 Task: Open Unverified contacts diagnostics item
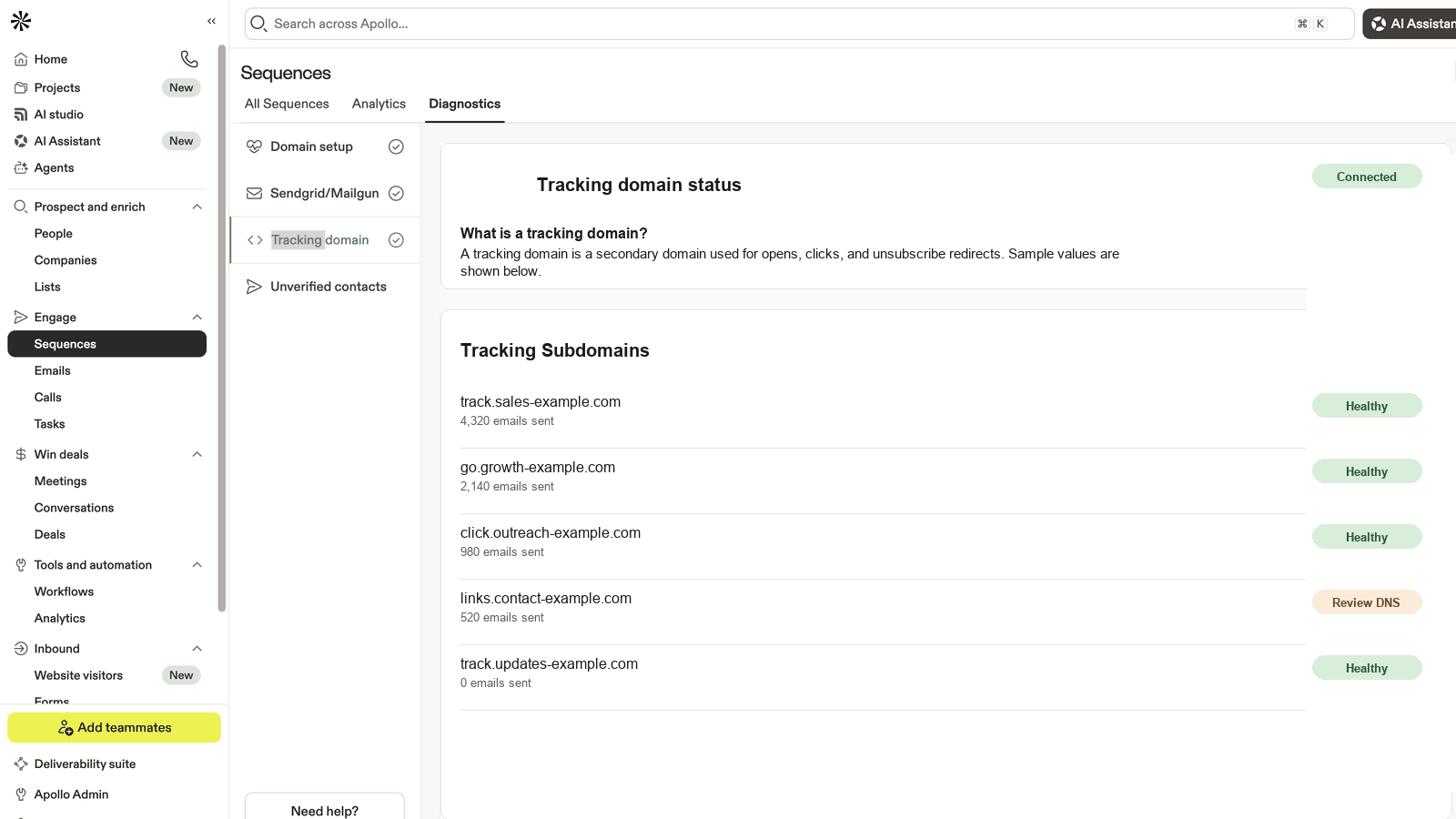(325, 287)
